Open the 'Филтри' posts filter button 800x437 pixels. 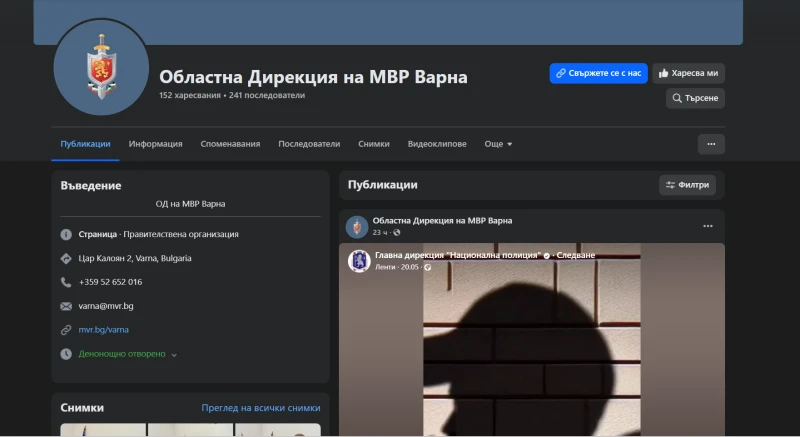[x=687, y=185]
